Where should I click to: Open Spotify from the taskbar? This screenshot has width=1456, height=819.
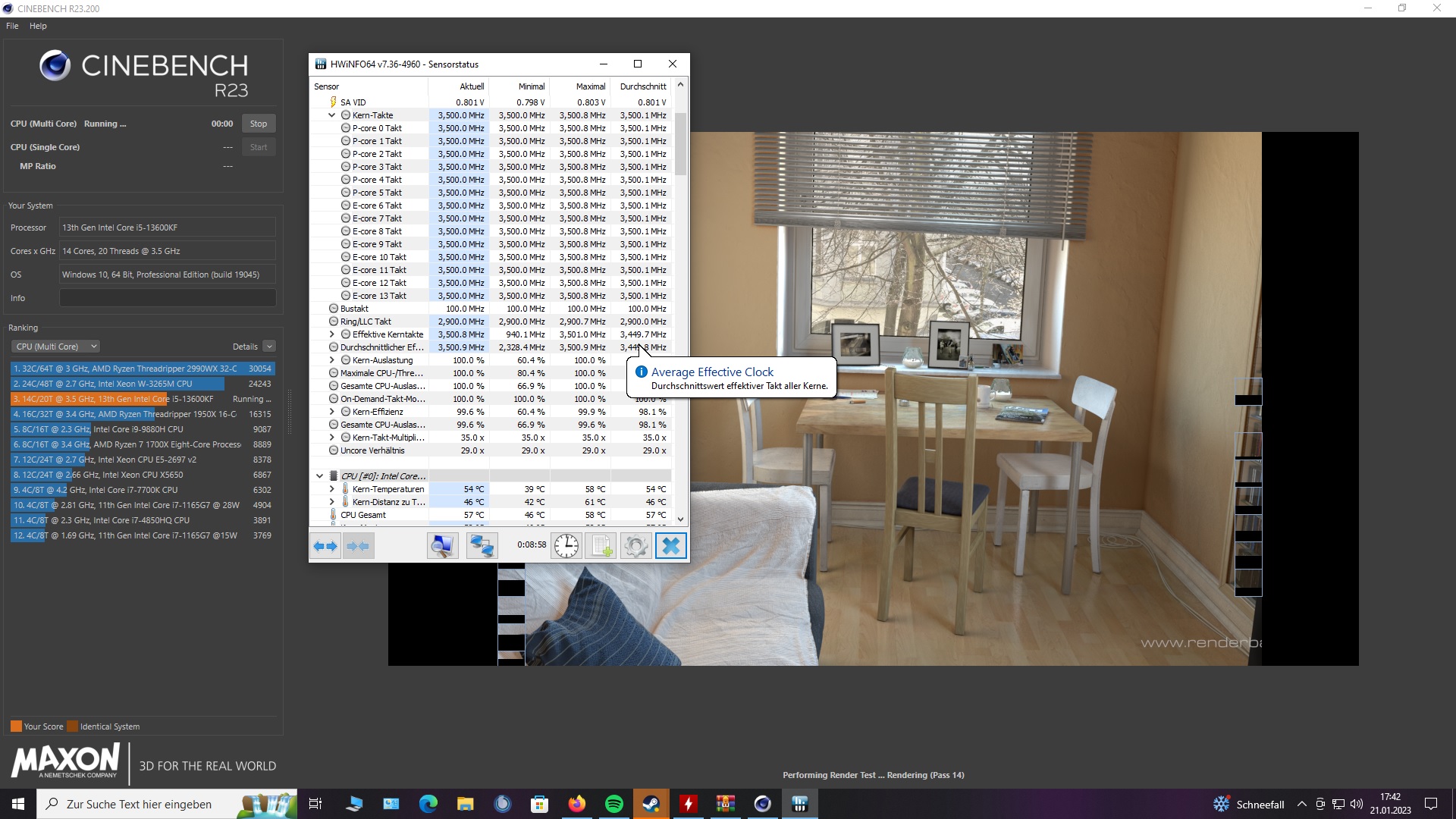(613, 804)
